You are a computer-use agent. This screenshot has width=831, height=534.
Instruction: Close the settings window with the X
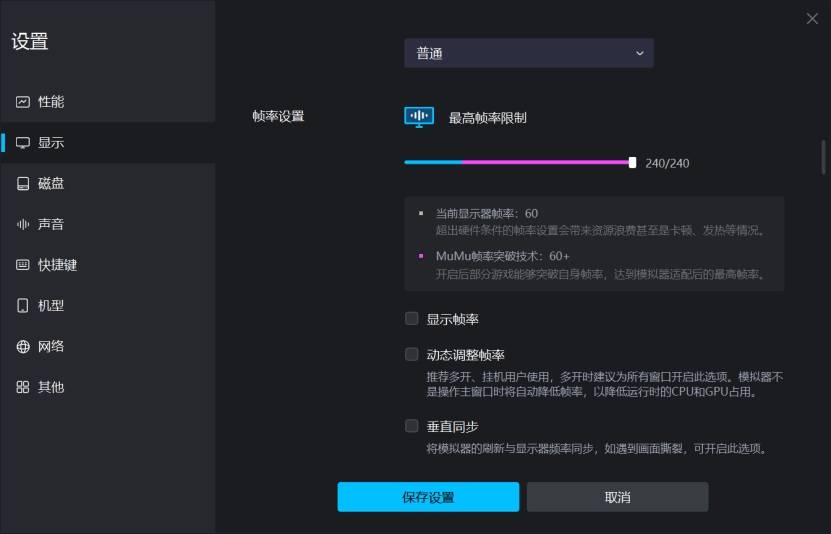click(812, 19)
